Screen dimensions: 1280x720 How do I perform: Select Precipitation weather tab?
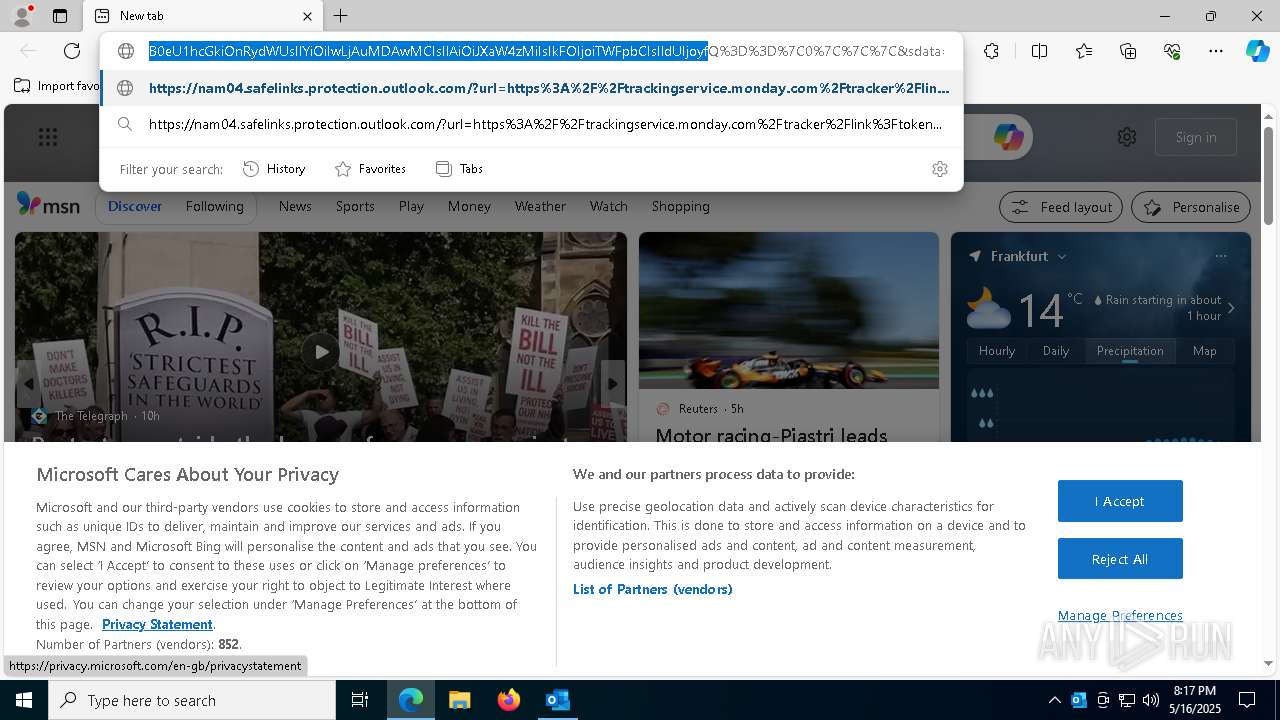point(1130,351)
